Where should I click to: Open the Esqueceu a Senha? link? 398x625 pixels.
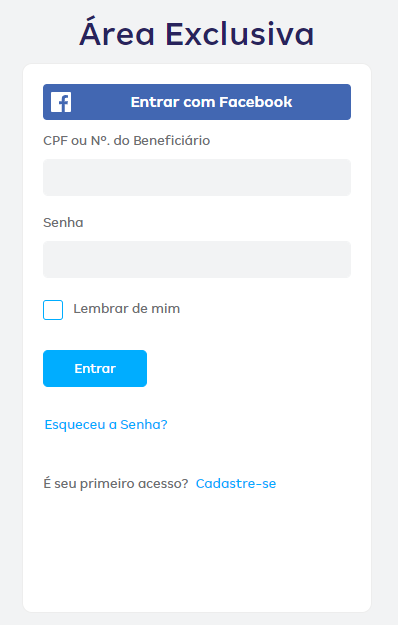click(106, 425)
